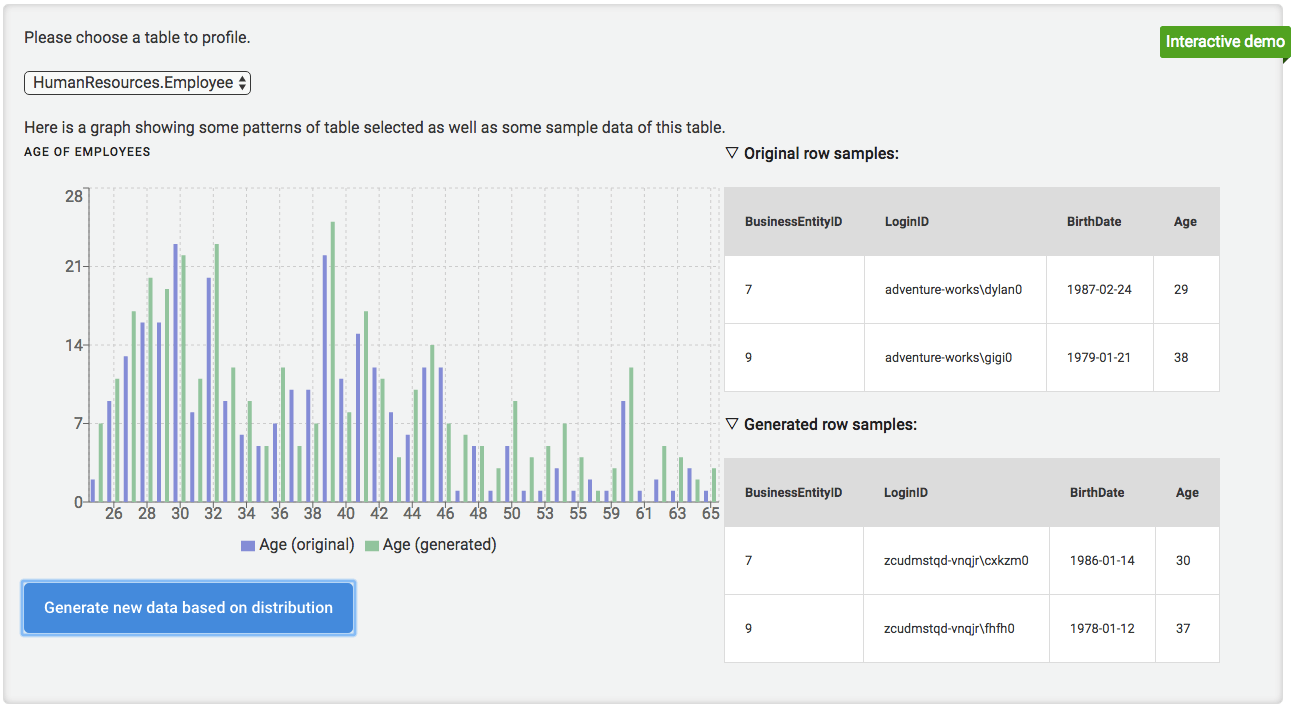Viewport: 1293px width, 711px height.
Task: Select the adventure-works\dylan0 cell
Action: pyautogui.click(x=955, y=290)
